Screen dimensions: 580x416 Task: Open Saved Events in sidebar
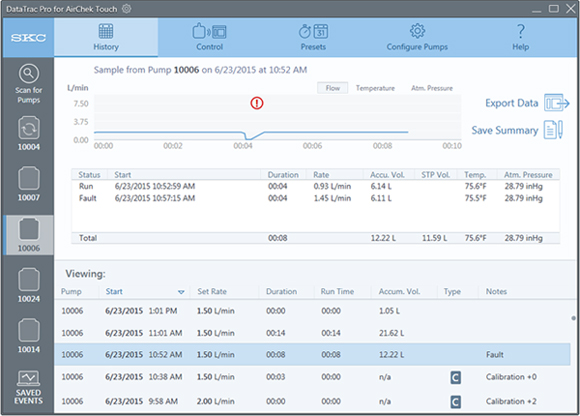click(x=28, y=387)
